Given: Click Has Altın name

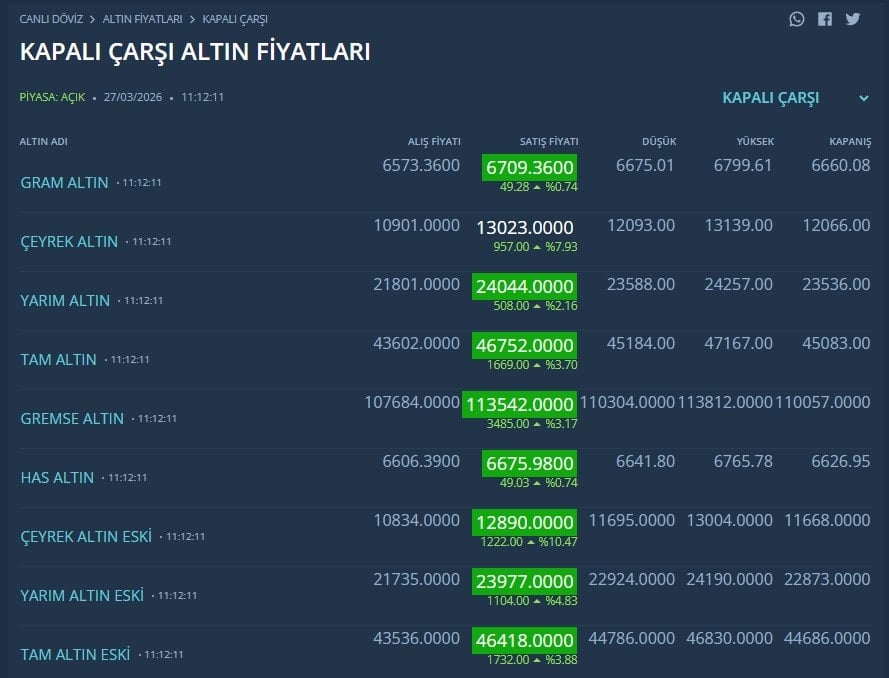Looking at the screenshot, I should (57, 478).
